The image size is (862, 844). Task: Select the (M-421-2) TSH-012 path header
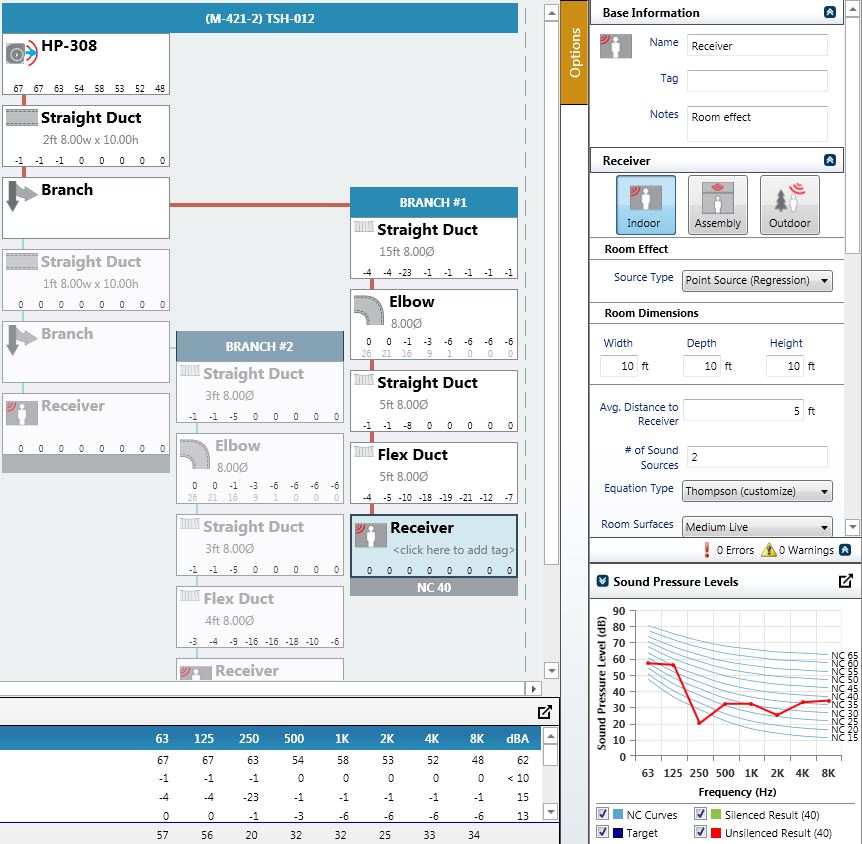[260, 18]
